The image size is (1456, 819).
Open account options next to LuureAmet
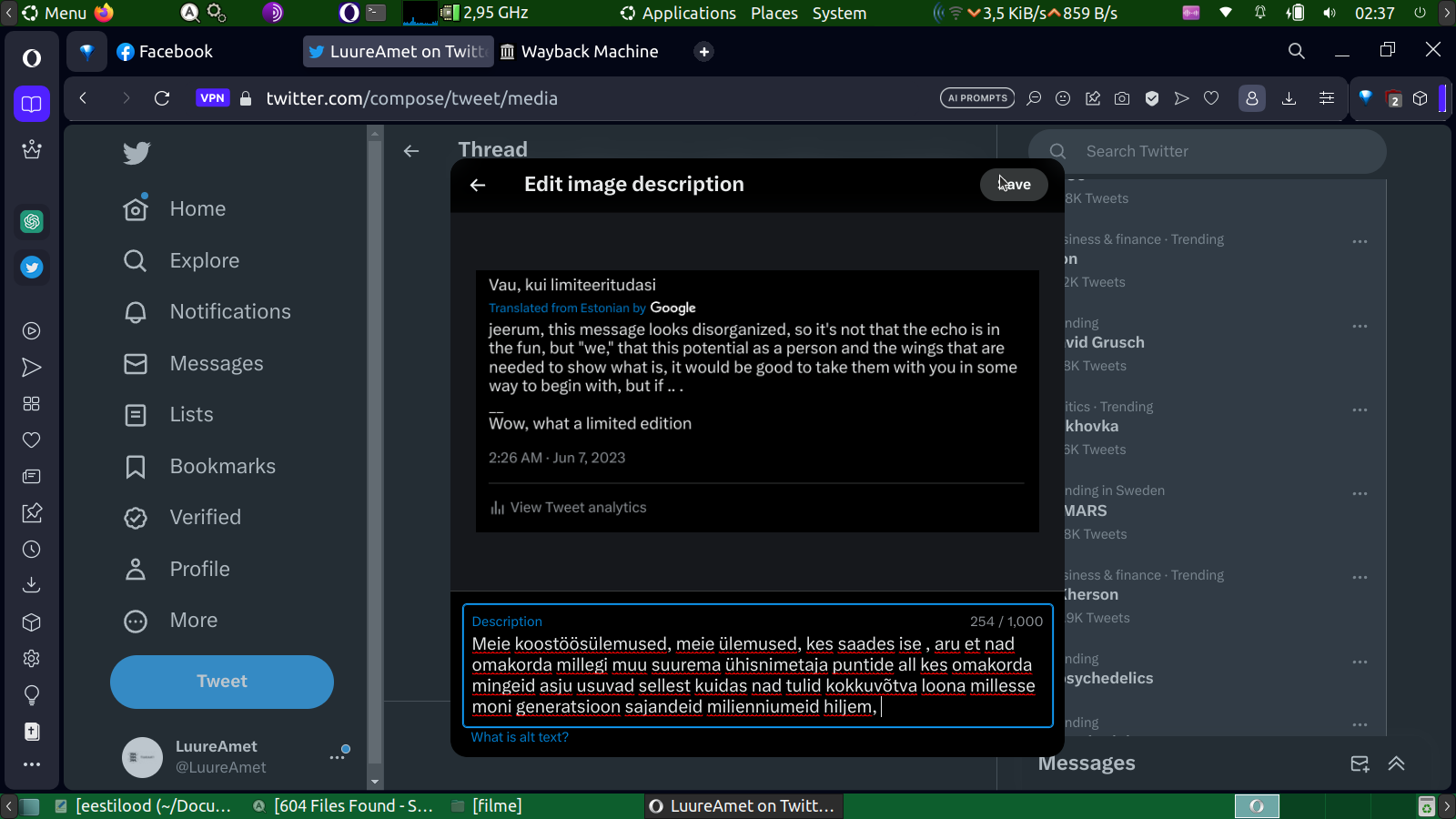click(338, 756)
